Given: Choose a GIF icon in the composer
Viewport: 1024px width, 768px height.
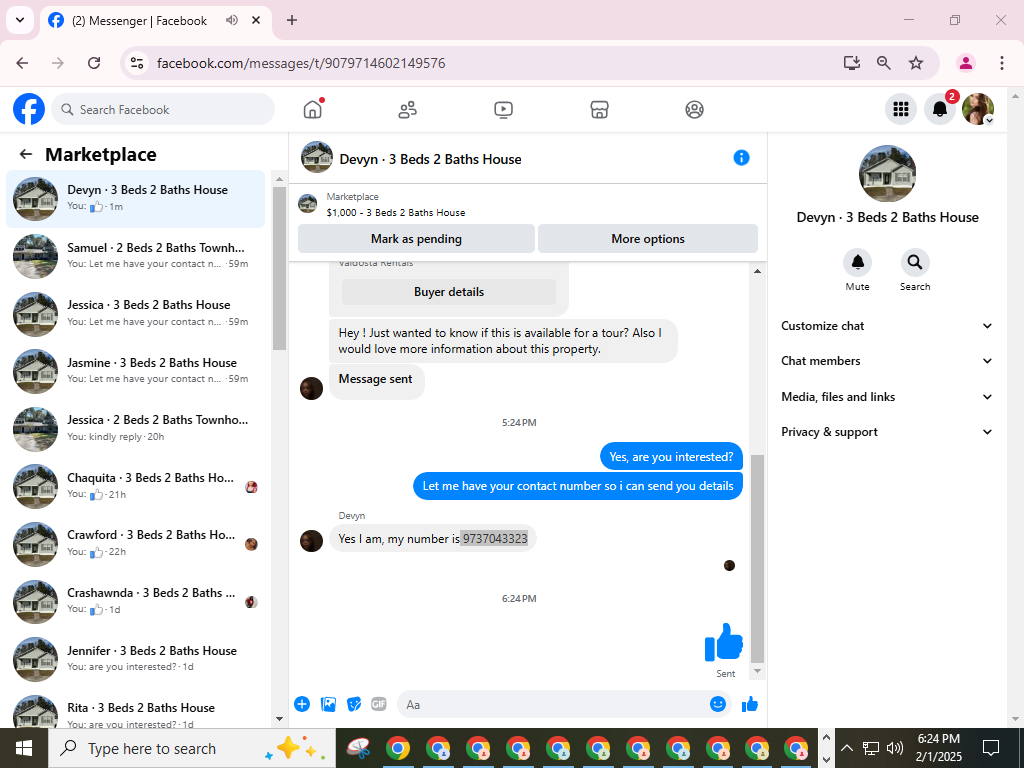Looking at the screenshot, I should tap(379, 704).
